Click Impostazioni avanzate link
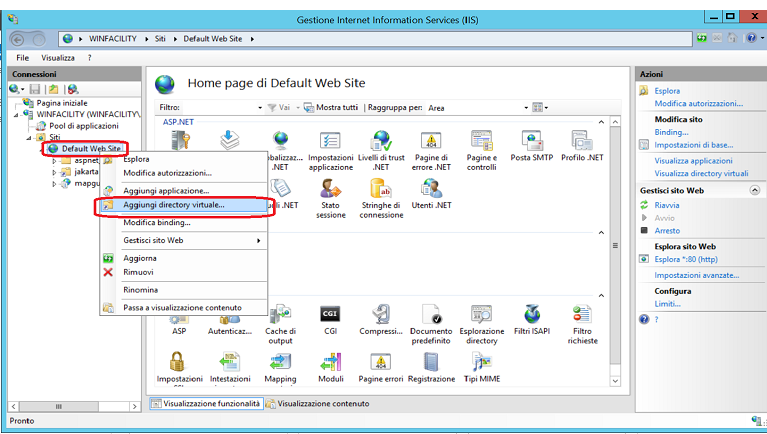This screenshot has width=767, height=434. 697,275
